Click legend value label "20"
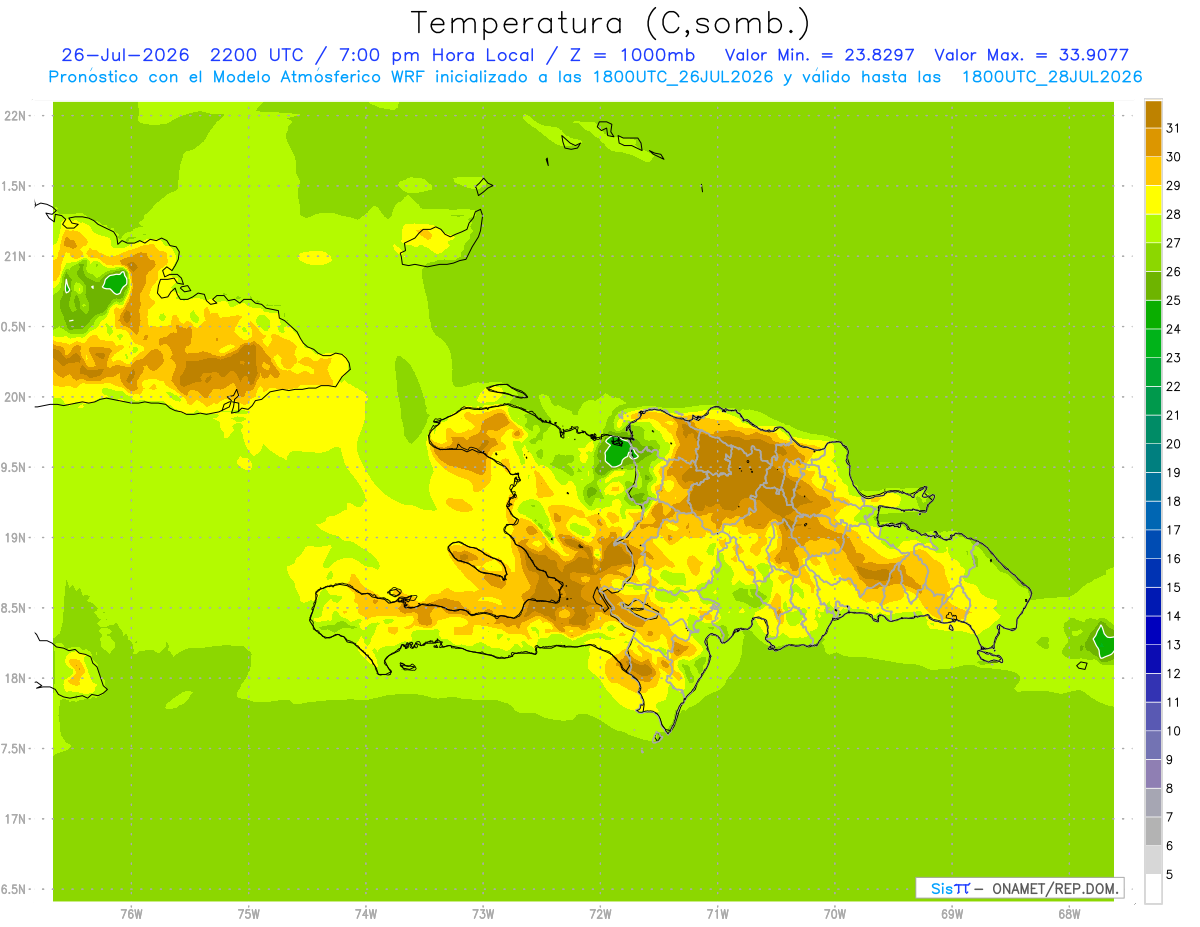Screen dimensions: 1200x927 (x=1174, y=444)
